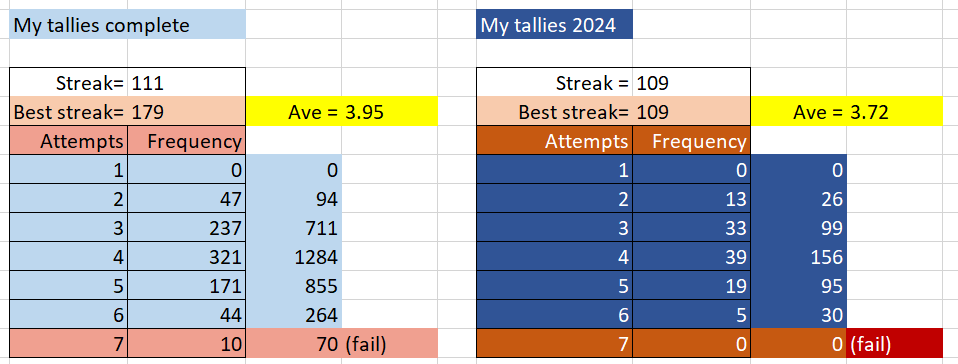Click the product cell showing 1284

tap(294, 257)
